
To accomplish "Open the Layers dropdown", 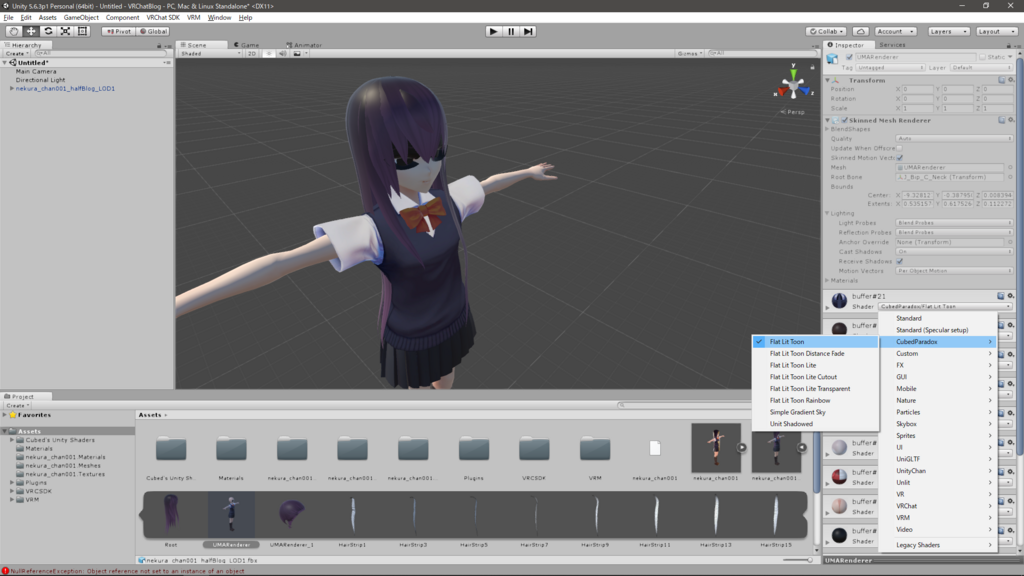I will pos(948,31).
